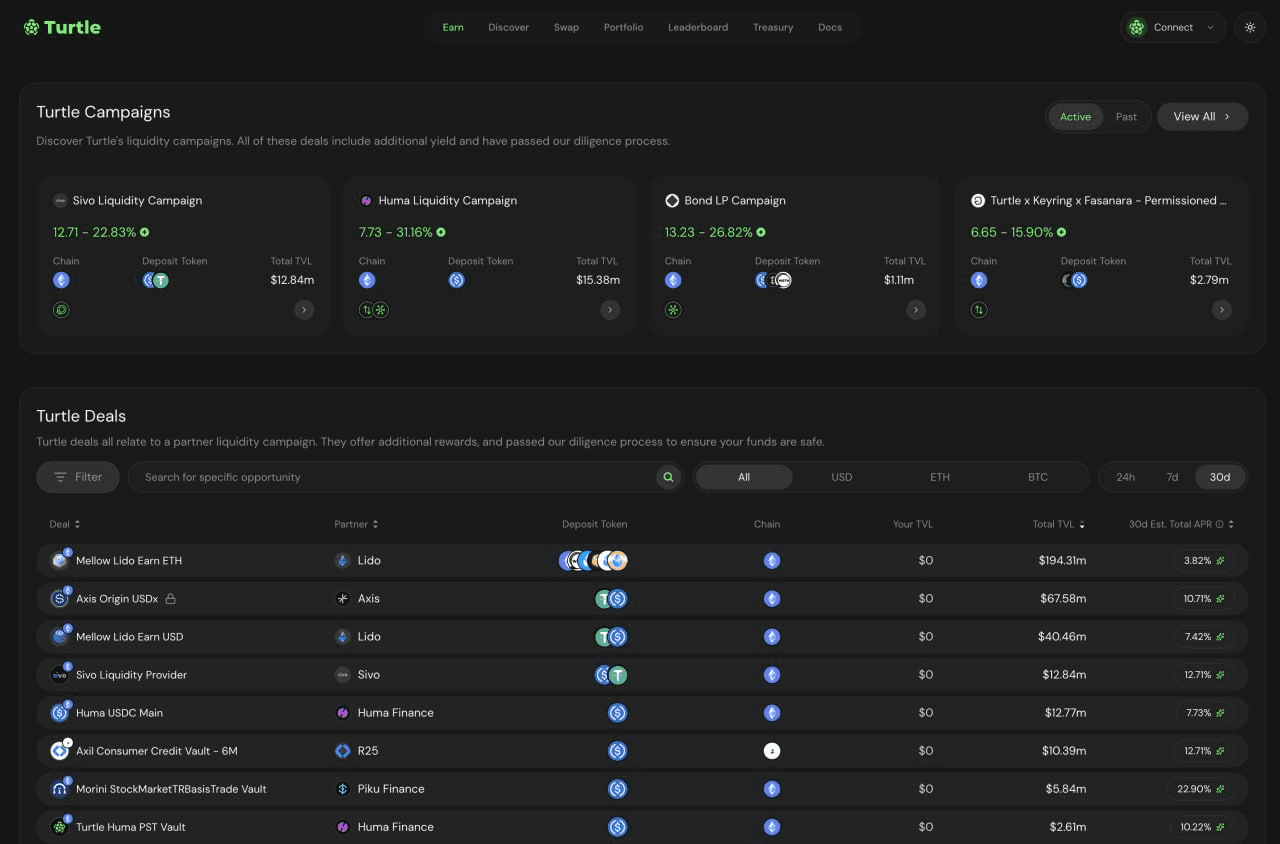Select the 30d time range
This screenshot has height=844, width=1280.
click(x=1220, y=477)
